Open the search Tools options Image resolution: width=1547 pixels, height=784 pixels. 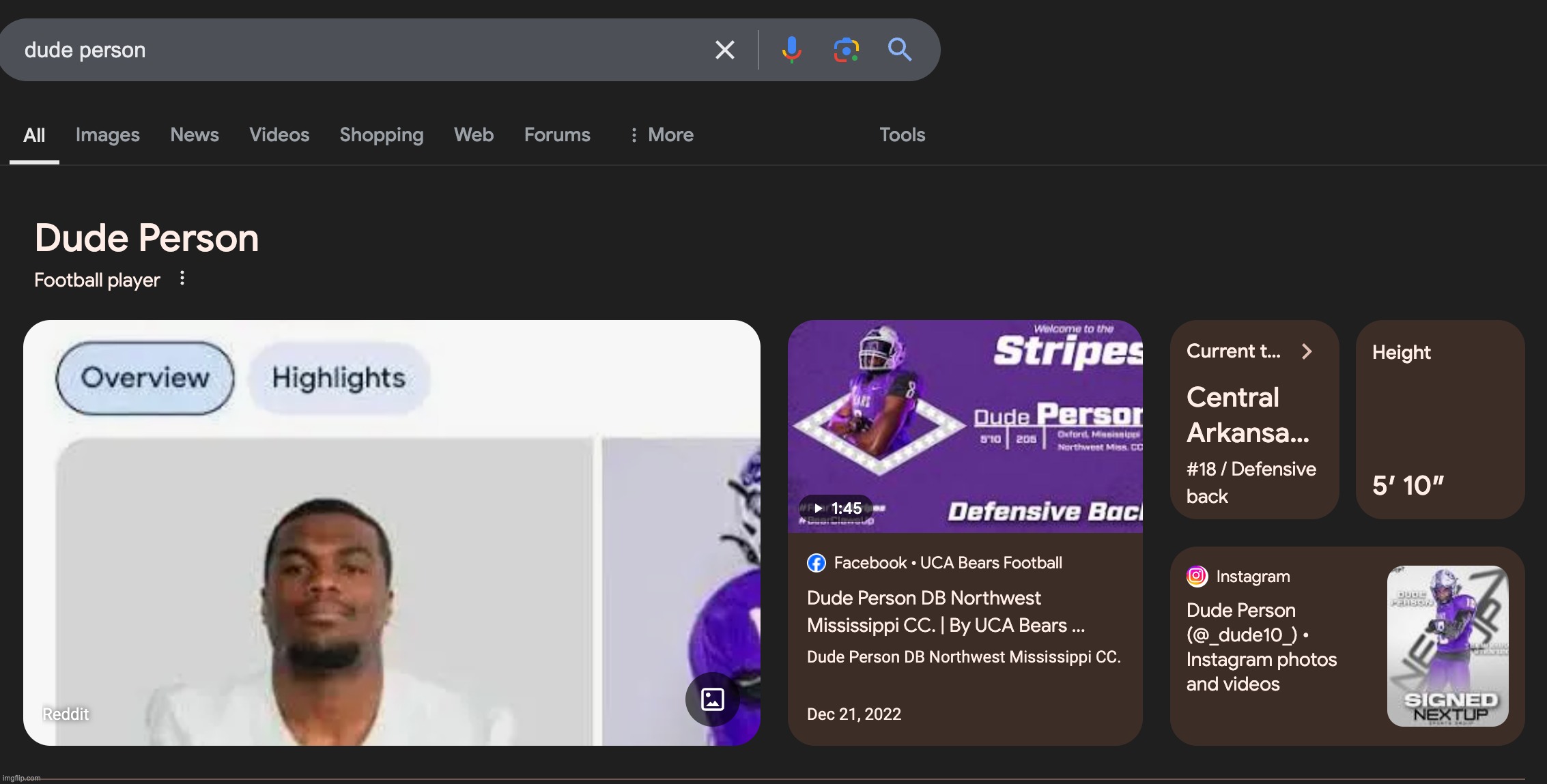[x=902, y=135]
